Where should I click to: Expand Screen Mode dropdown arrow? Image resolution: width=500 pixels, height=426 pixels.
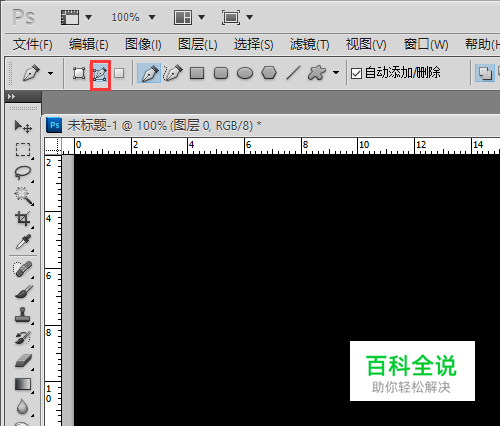click(x=250, y=17)
